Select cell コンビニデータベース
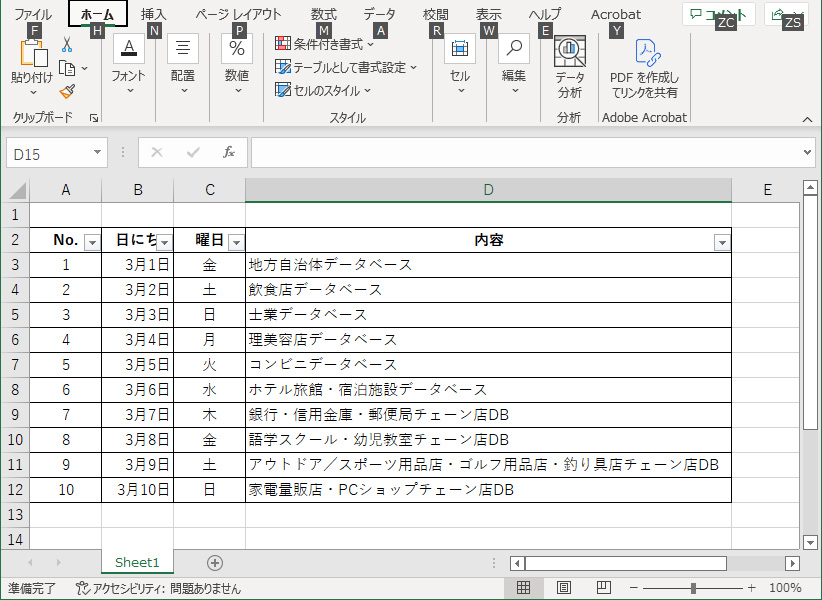822x600 pixels. click(x=488, y=365)
